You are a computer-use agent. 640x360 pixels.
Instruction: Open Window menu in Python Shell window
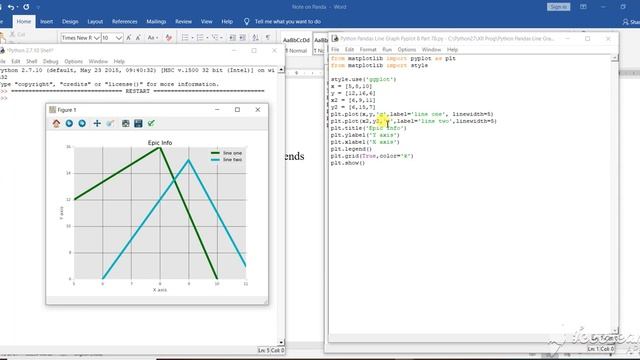coord(98,61)
